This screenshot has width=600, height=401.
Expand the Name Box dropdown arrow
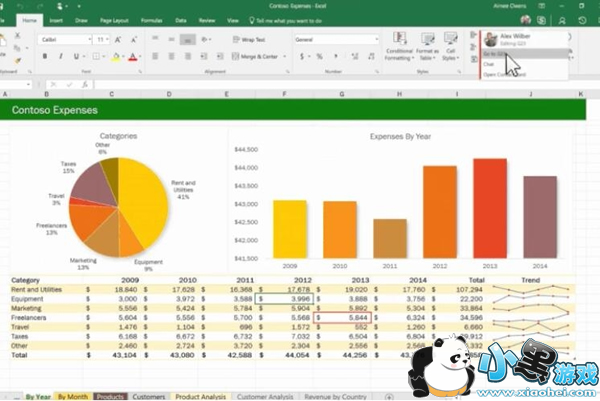tap(28, 84)
